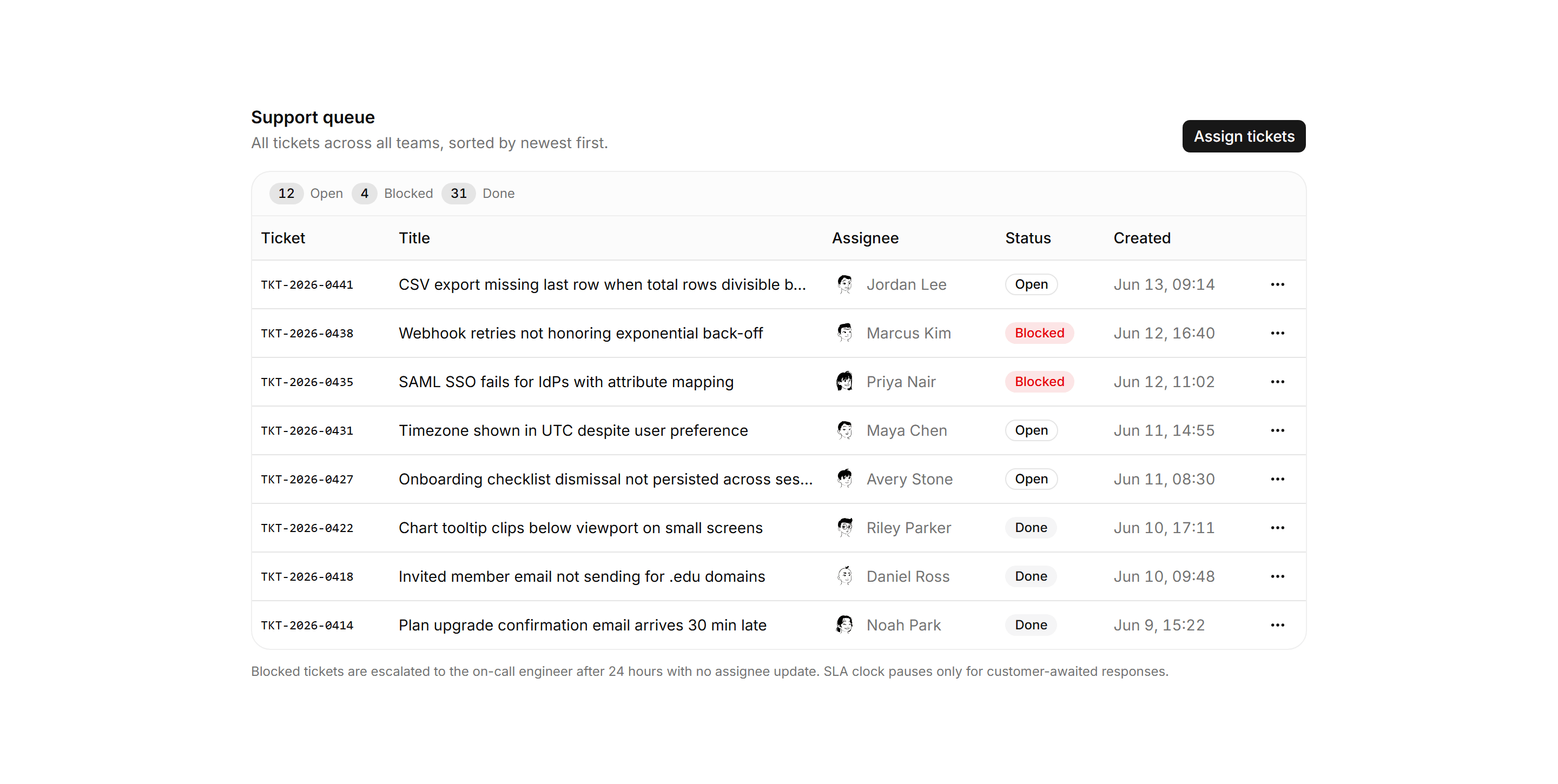Screen dimensions: 1558x784
Task: Open the Webhook retries back-off ticket title
Action: tap(580, 333)
